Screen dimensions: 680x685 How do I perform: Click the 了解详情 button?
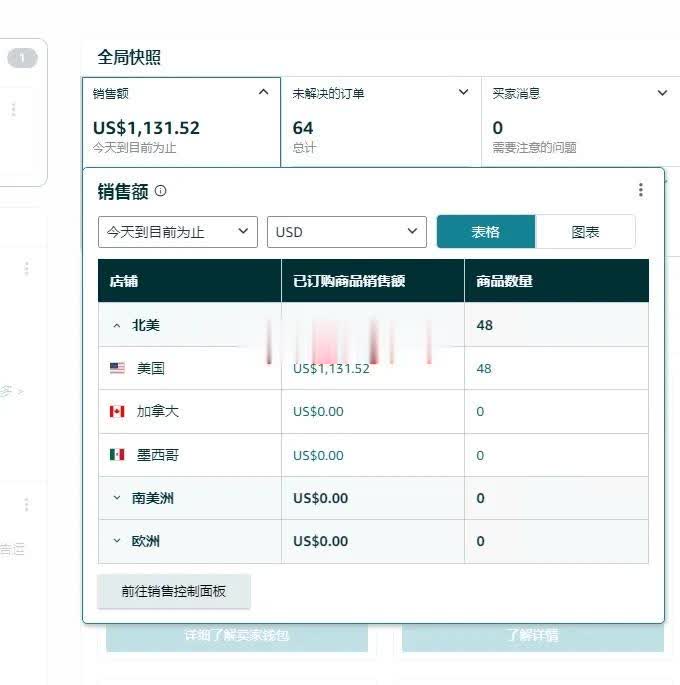pos(533,636)
